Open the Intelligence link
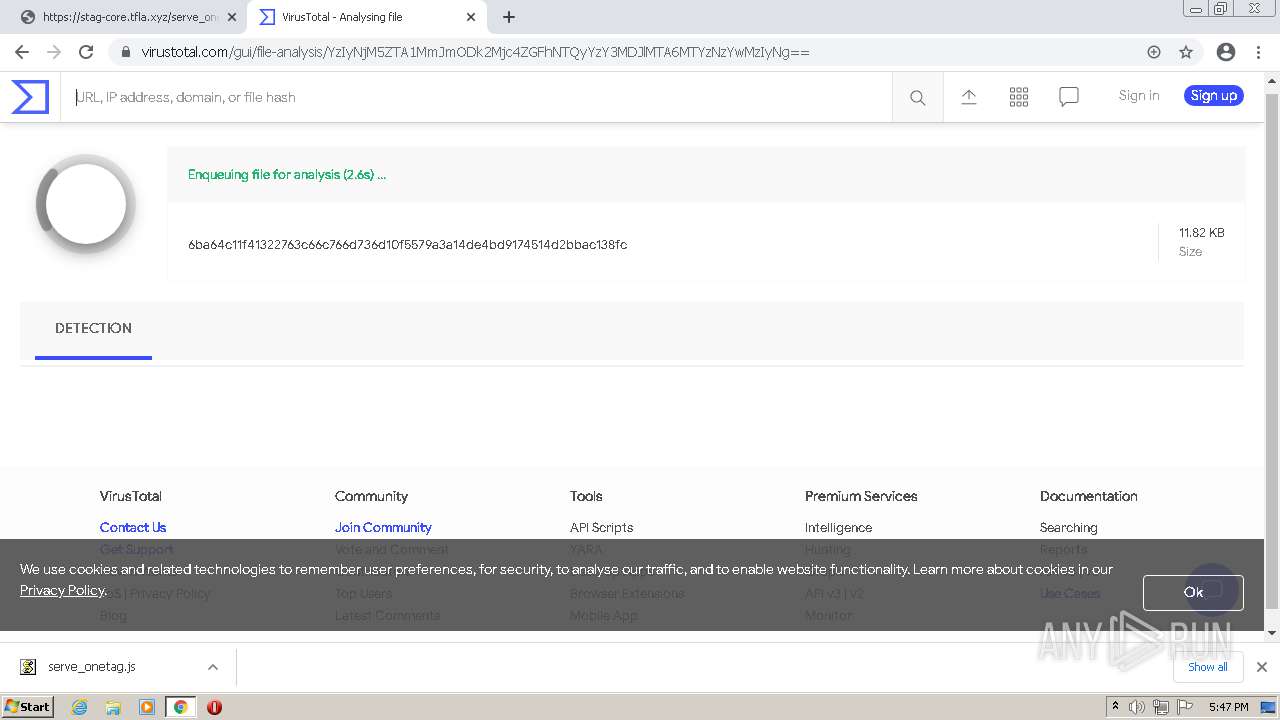1280x720 pixels. 838,527
